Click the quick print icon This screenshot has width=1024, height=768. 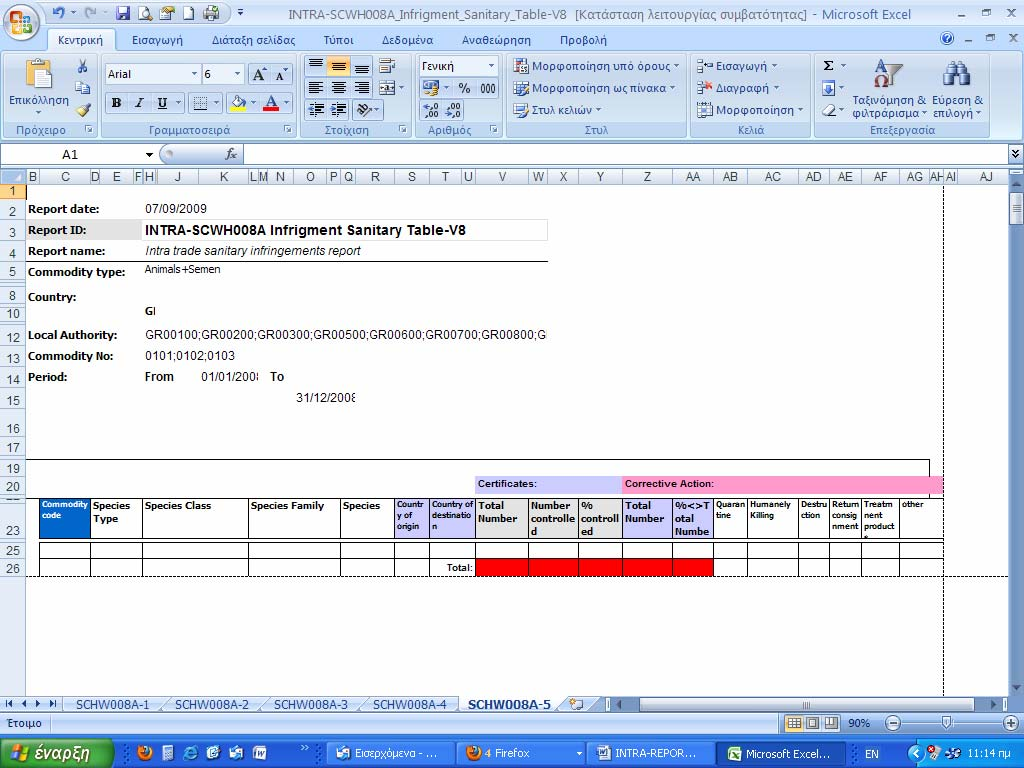211,12
